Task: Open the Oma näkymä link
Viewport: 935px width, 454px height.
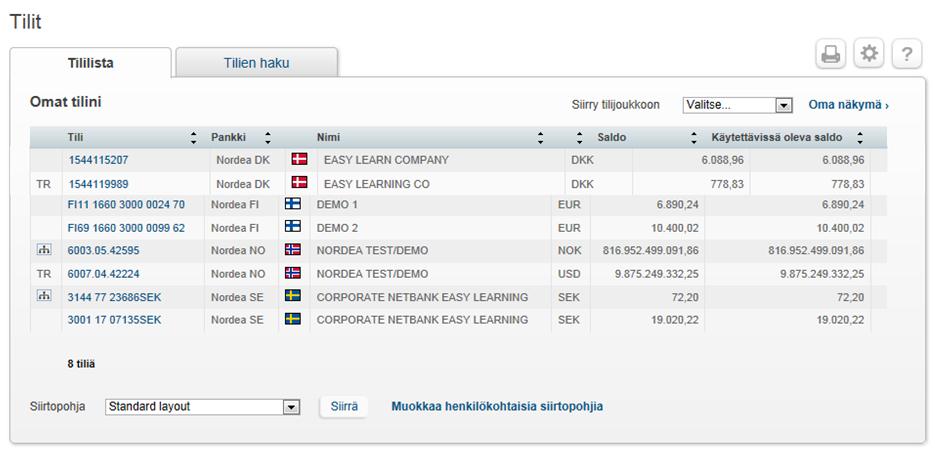Action: (x=849, y=105)
